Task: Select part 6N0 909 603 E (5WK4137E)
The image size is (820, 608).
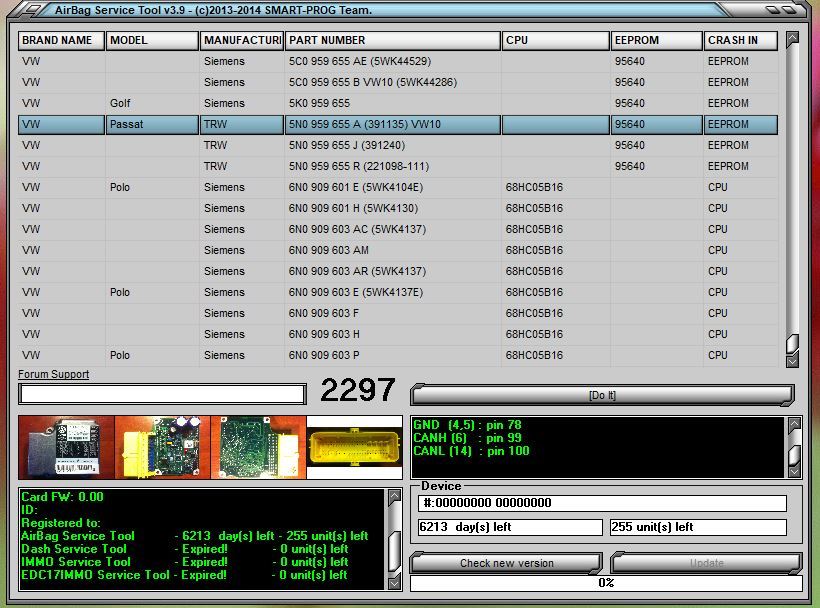Action: pos(398,292)
